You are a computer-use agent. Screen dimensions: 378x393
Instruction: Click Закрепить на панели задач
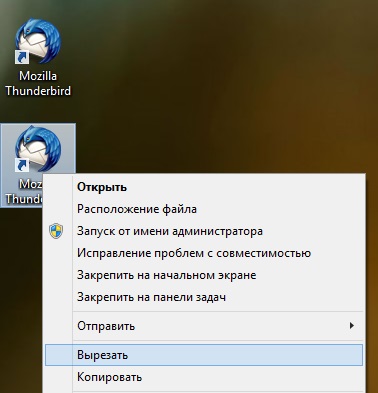(204, 297)
